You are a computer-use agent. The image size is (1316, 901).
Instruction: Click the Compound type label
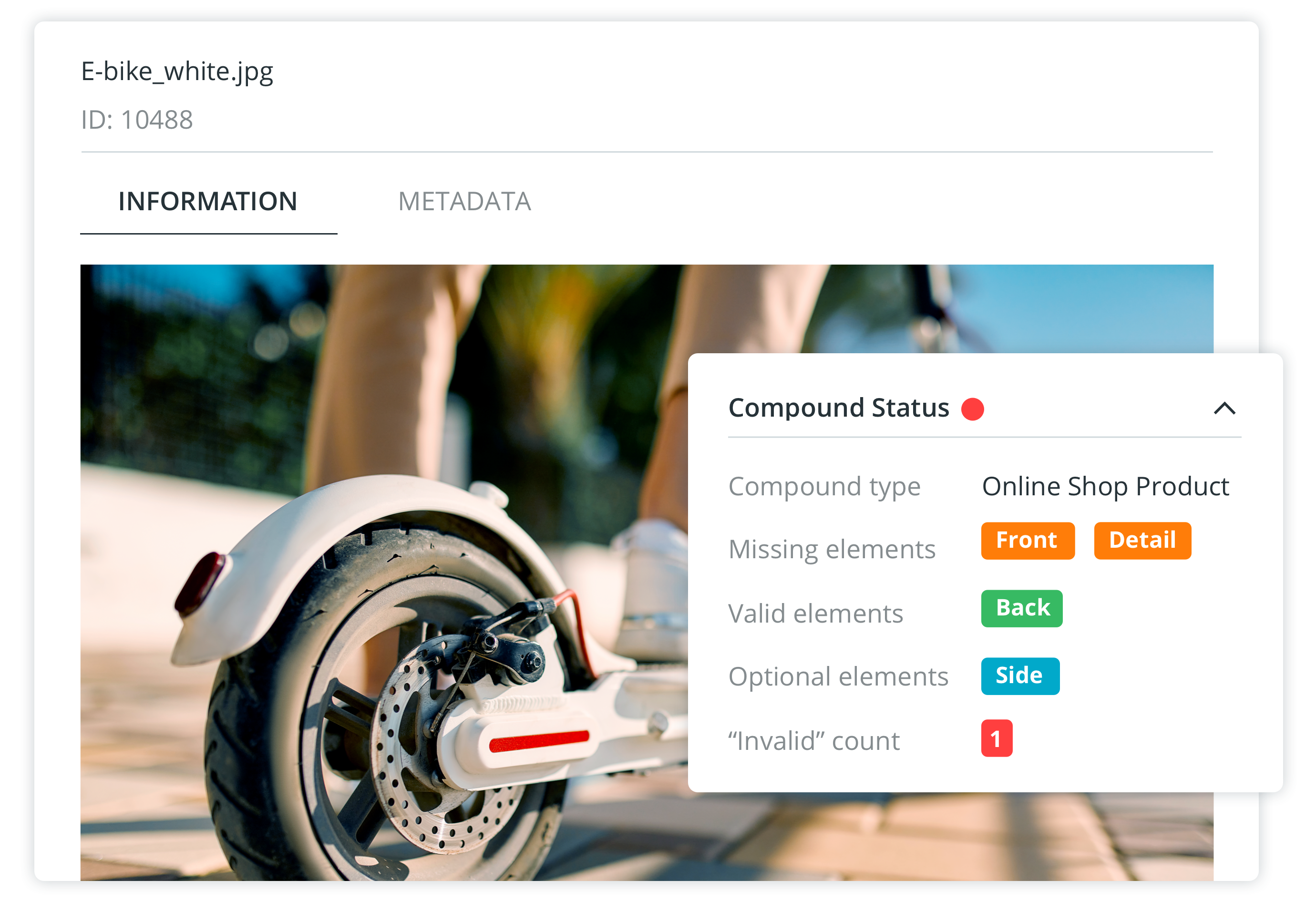click(x=824, y=486)
